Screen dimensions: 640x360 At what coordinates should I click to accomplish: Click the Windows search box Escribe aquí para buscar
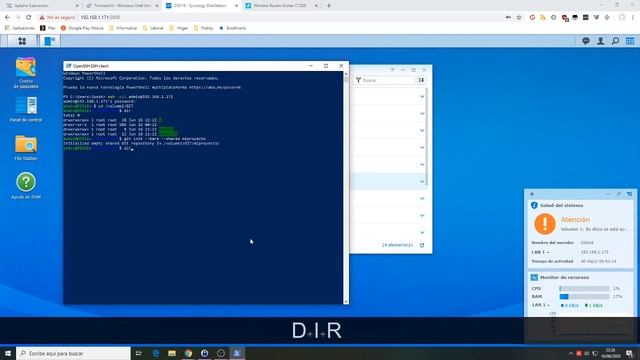pos(73,353)
